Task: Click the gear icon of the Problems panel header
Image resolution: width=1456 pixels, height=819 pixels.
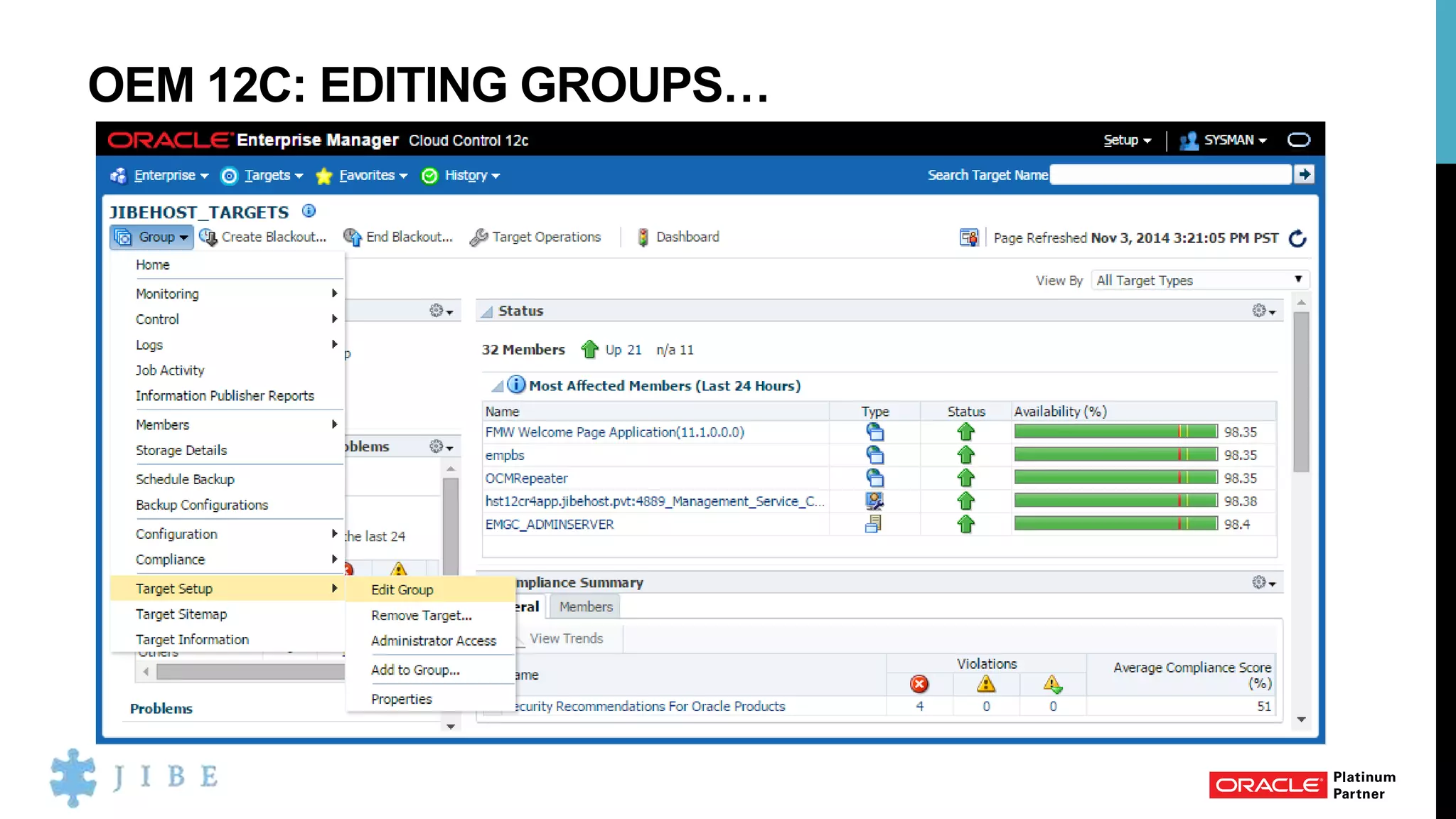Action: click(x=441, y=446)
